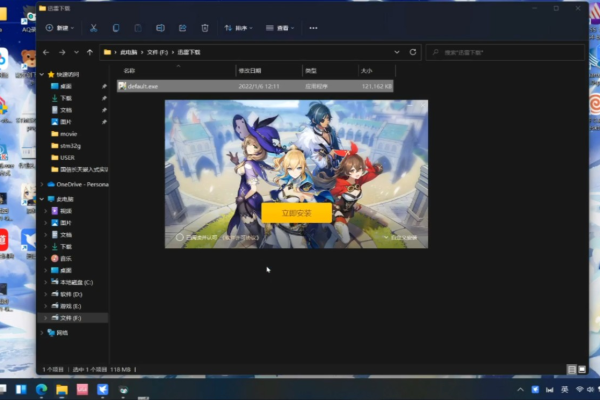Select the 文件 (F:) drive in sidebar
This screenshot has width=600, height=400.
click(x=71, y=318)
